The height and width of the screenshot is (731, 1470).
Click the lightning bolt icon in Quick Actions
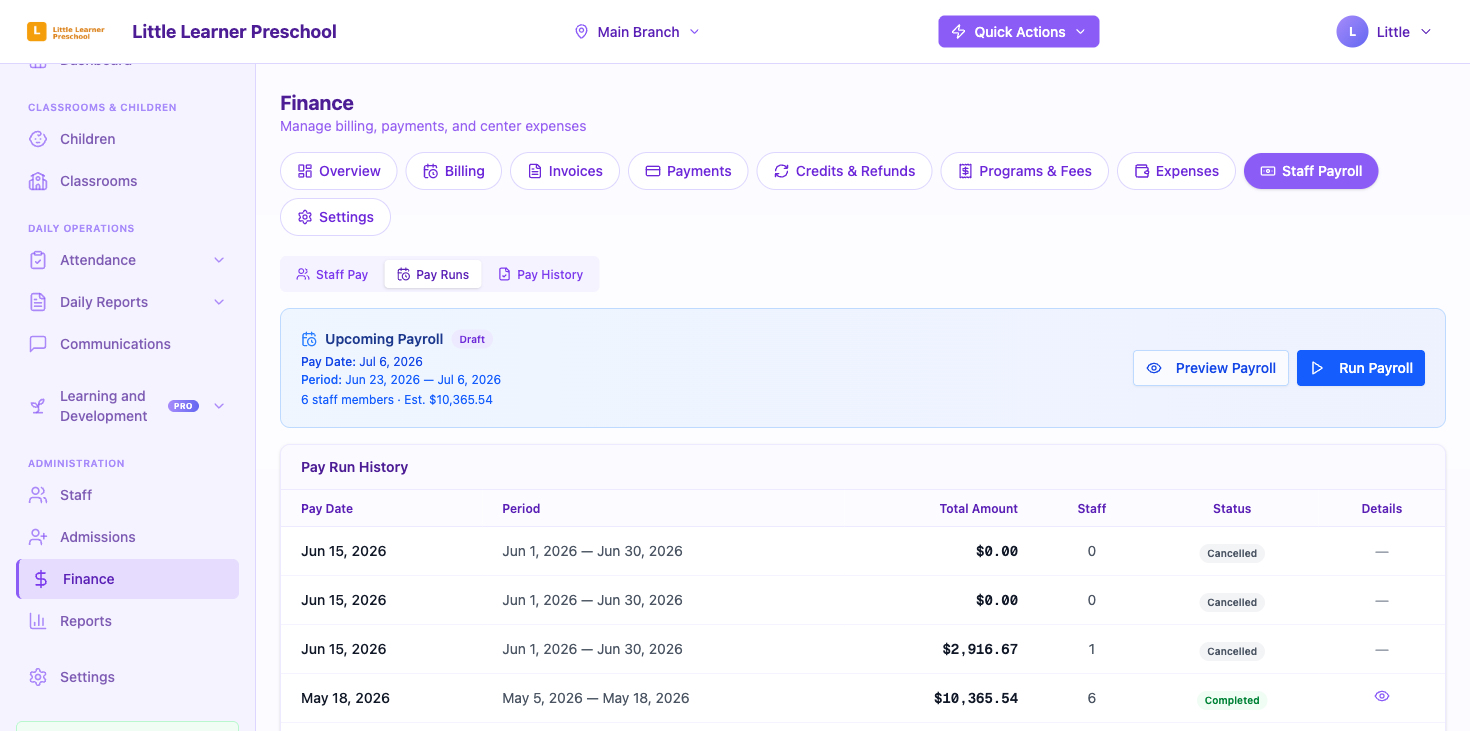click(x=958, y=32)
